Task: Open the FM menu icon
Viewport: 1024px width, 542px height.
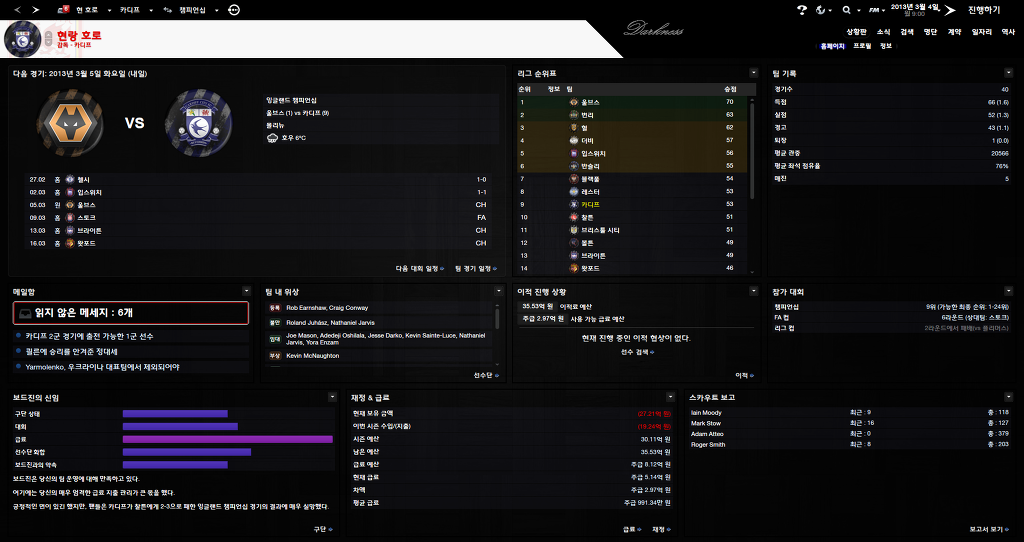Action: coord(874,10)
